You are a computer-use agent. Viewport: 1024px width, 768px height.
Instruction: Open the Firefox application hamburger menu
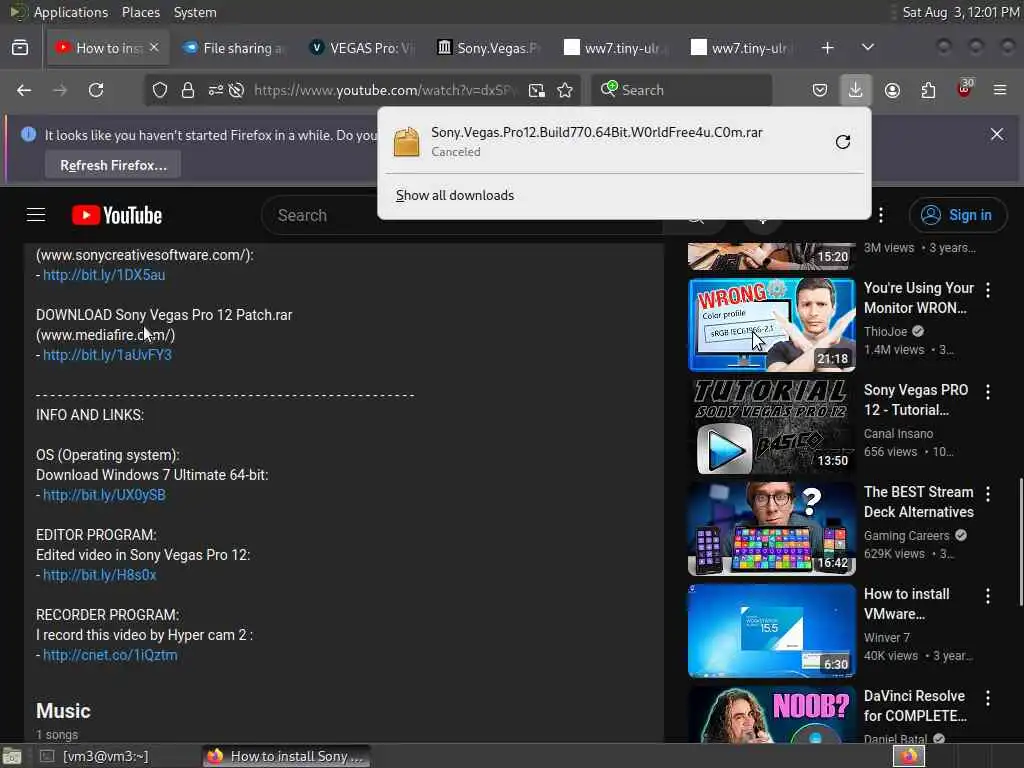coord(1000,90)
